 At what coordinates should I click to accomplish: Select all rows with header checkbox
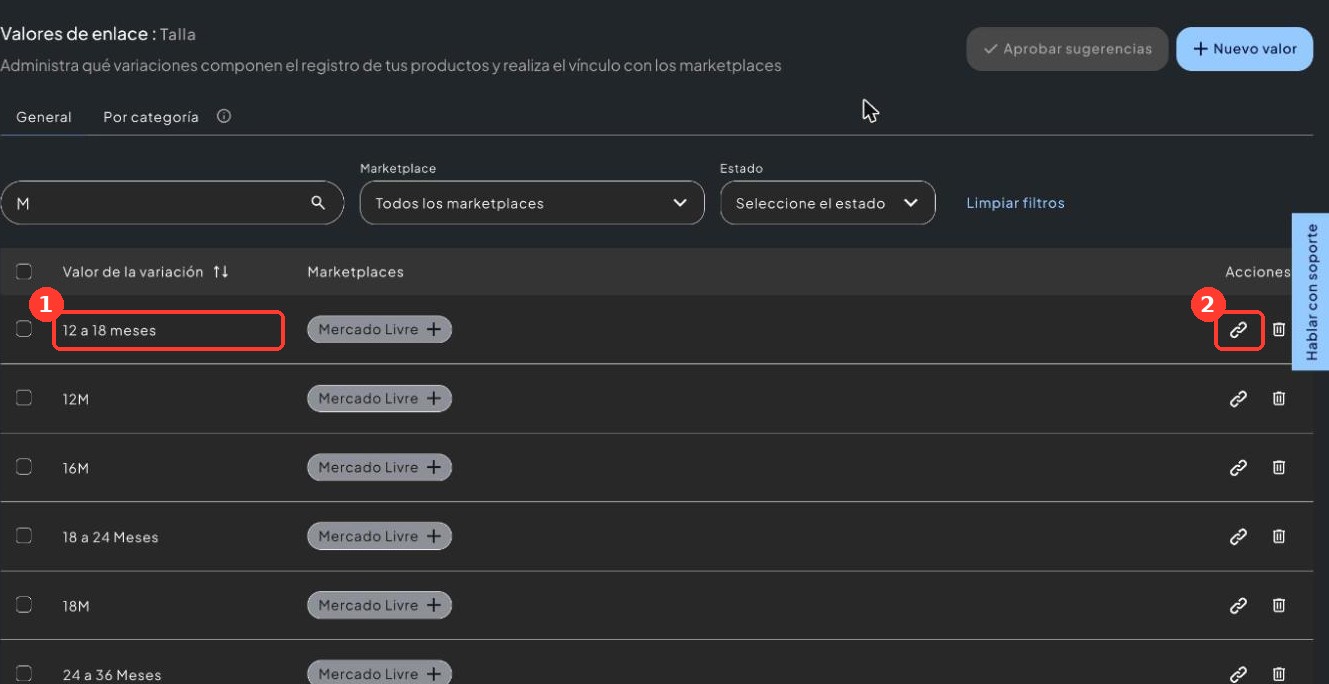pyautogui.click(x=24, y=271)
